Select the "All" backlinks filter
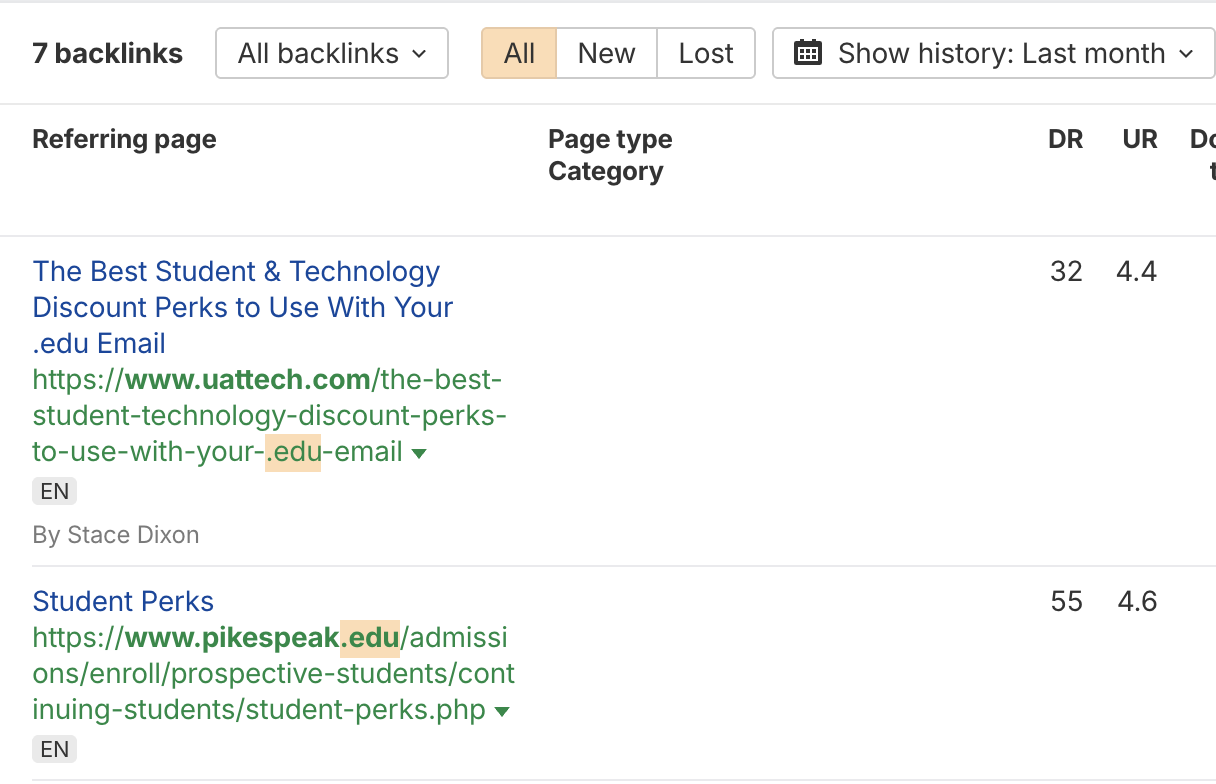 click(519, 53)
